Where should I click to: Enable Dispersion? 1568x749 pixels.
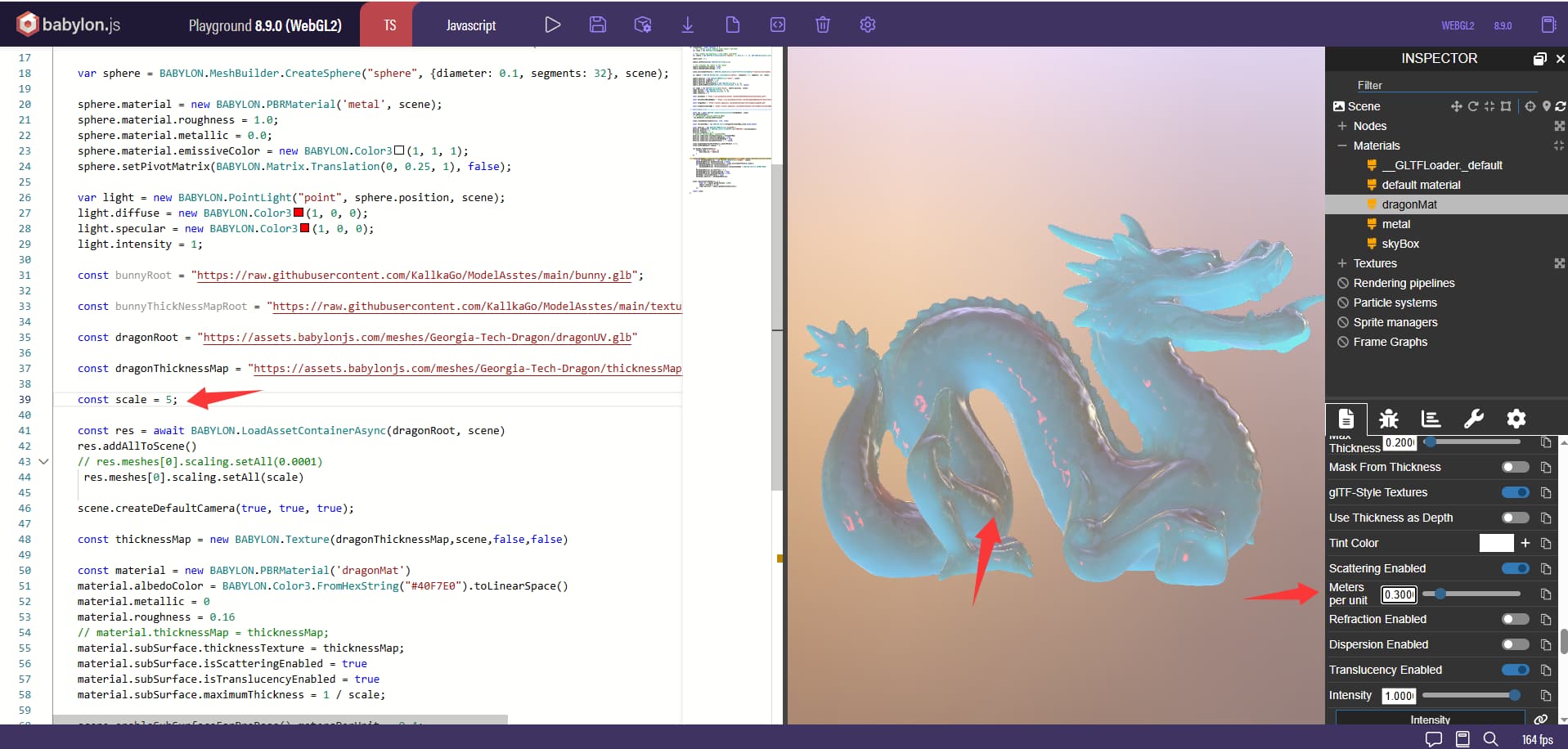pyautogui.click(x=1516, y=644)
